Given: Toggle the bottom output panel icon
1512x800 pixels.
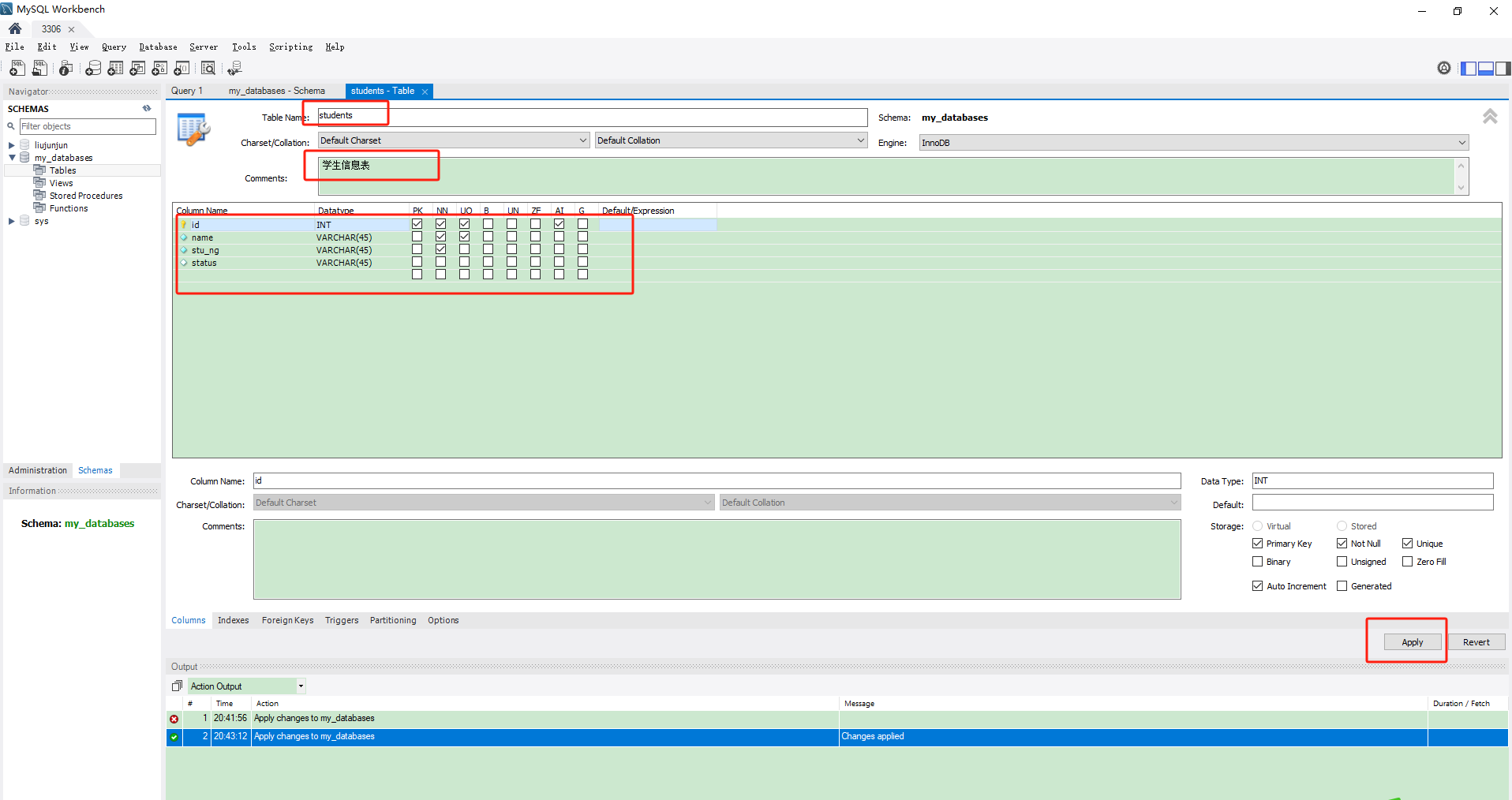Looking at the screenshot, I should coord(1485,69).
